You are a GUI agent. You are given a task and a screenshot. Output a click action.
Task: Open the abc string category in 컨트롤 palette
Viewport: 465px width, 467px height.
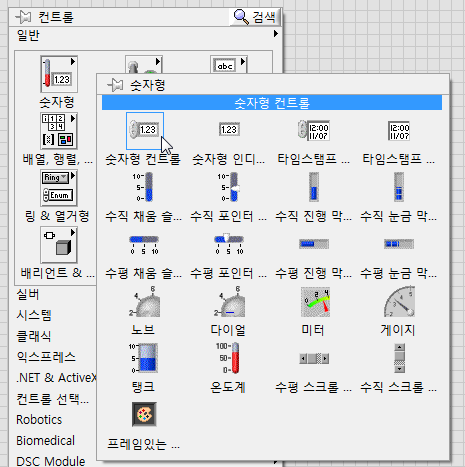tap(229, 64)
